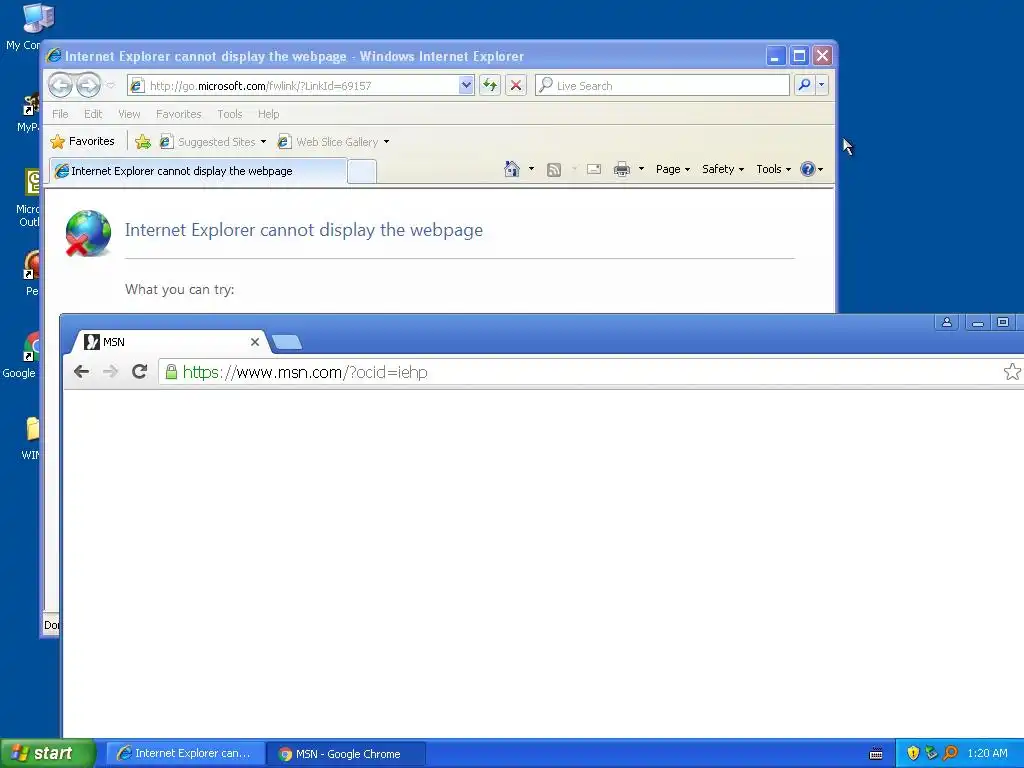Click the Help question mark icon
Screen dimensions: 1024x768
pyautogui.click(x=808, y=169)
